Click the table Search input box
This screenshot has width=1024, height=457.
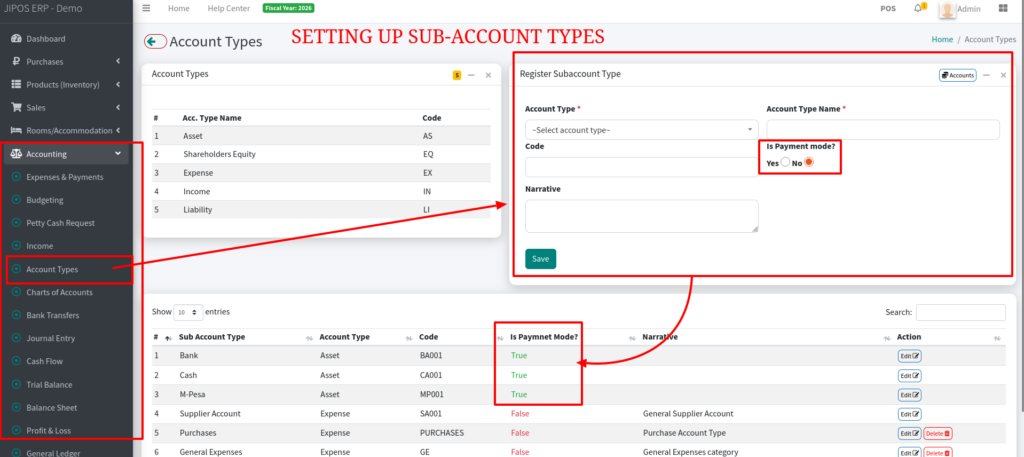(961, 312)
